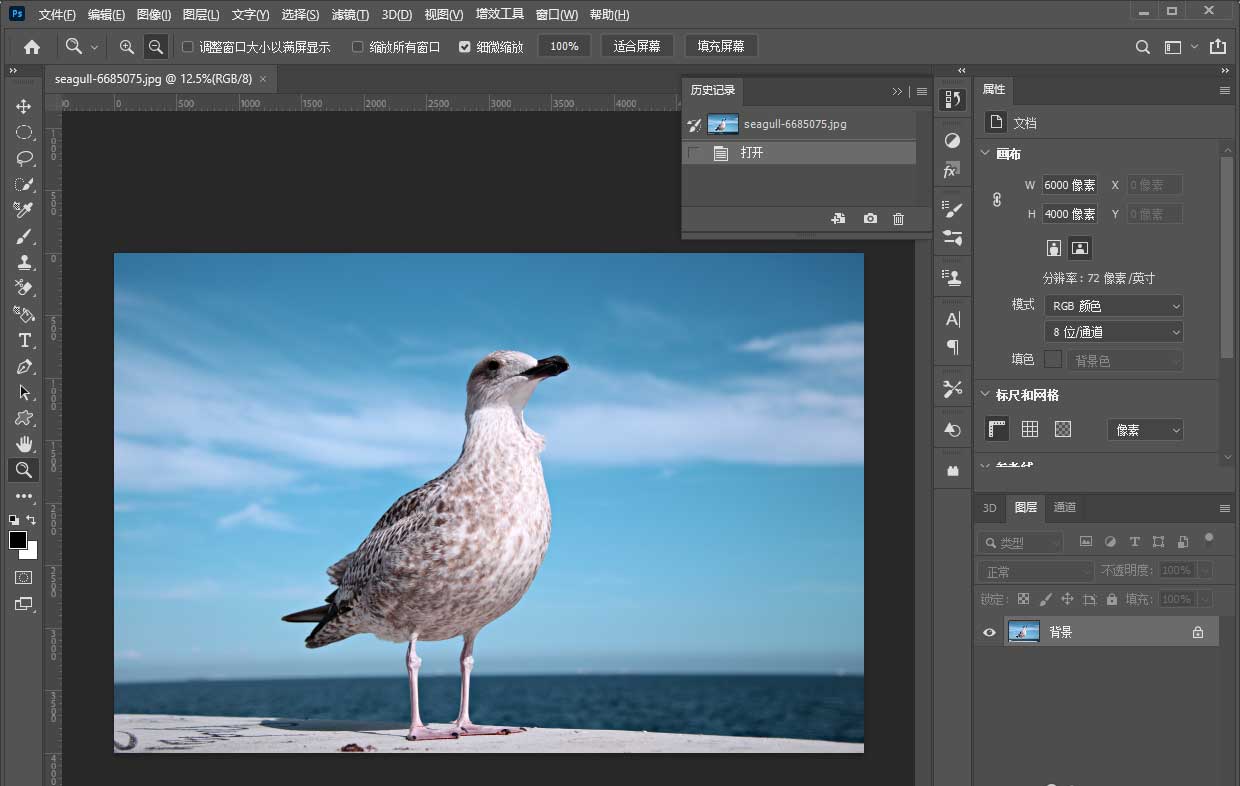Set canvas orientation to landscape
This screenshot has width=1240, height=786.
click(1080, 248)
